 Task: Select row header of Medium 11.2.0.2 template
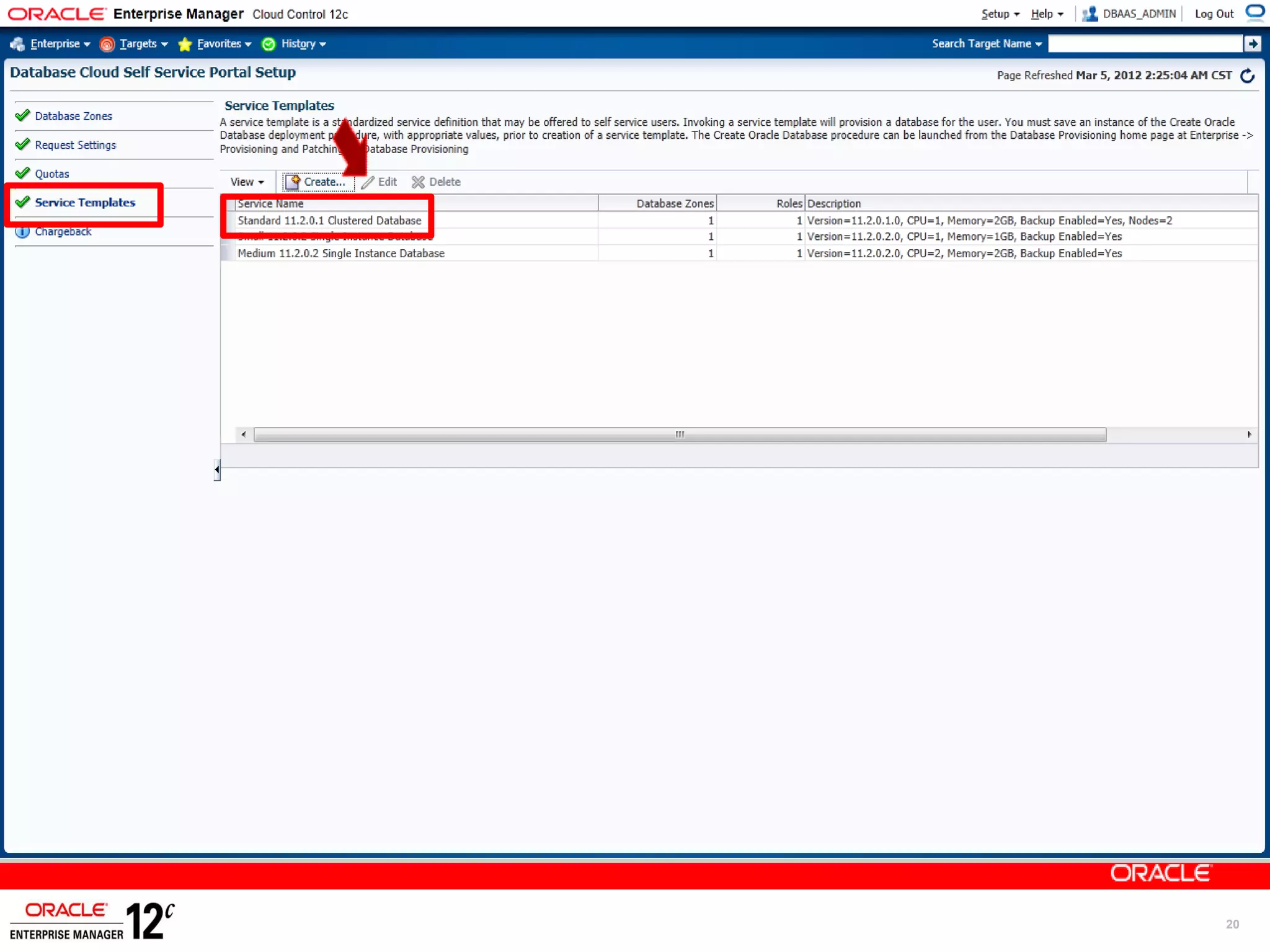(x=228, y=253)
